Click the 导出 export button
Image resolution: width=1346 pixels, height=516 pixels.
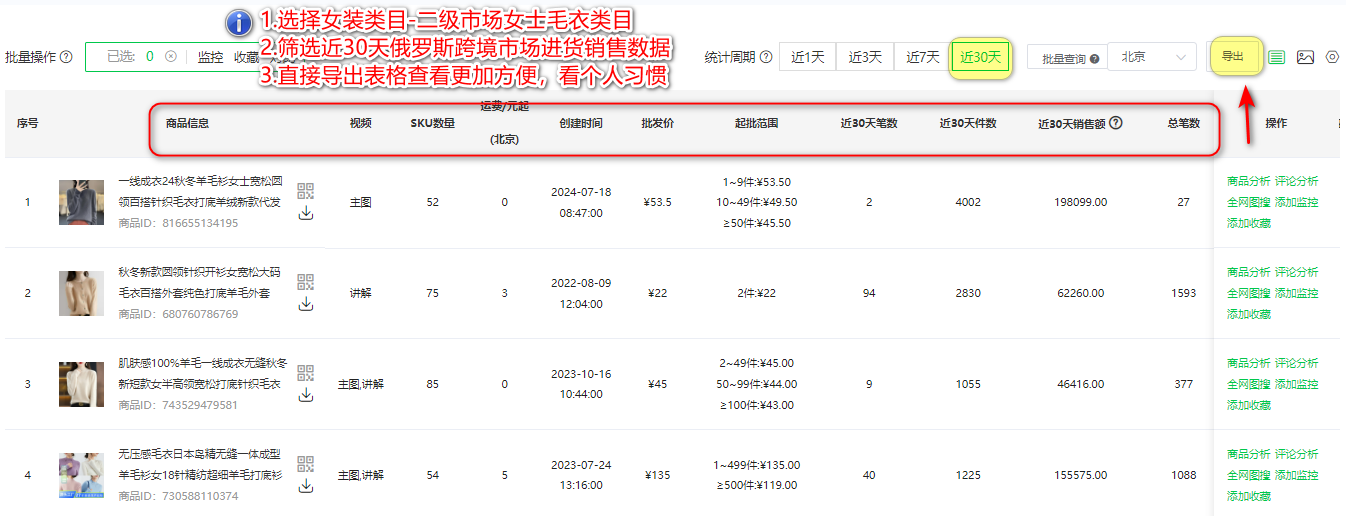tap(1233, 57)
